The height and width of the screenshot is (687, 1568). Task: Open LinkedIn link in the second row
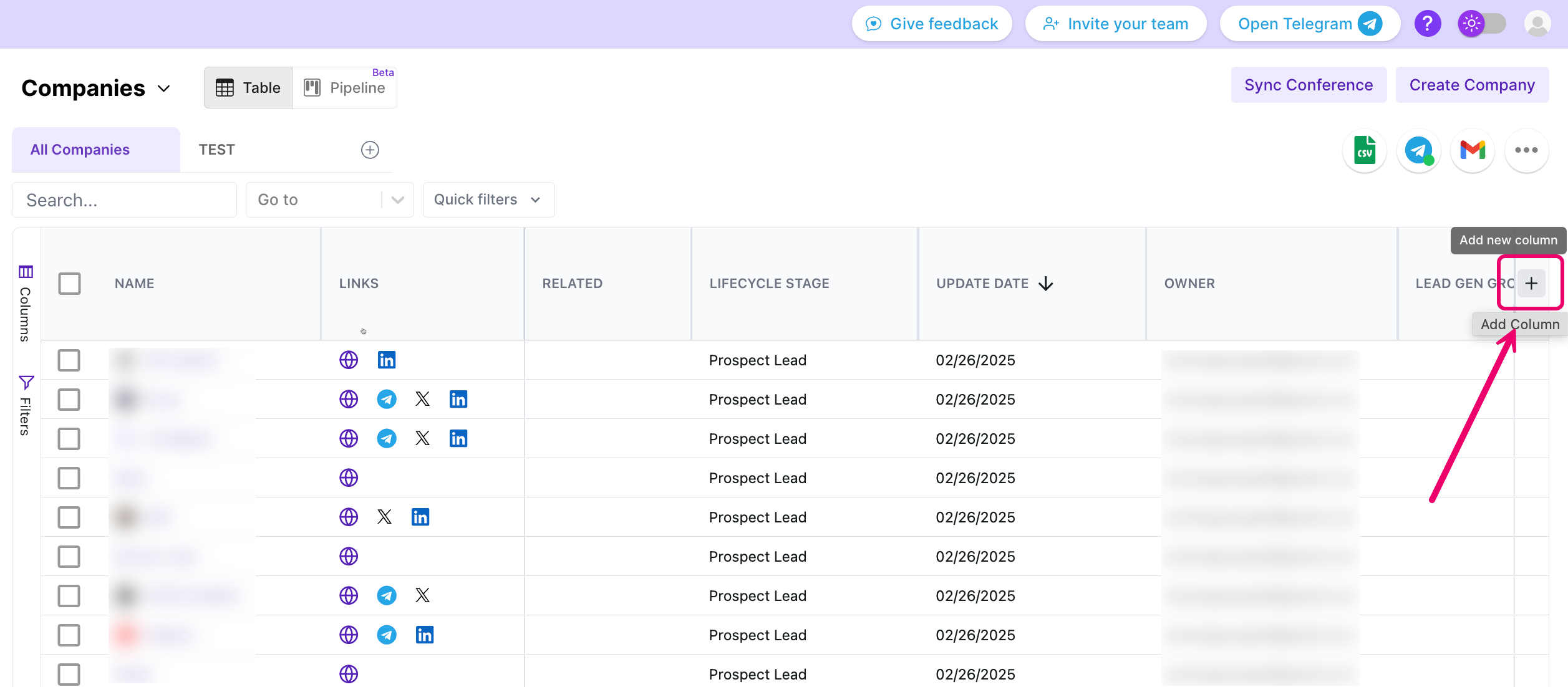pyautogui.click(x=458, y=399)
